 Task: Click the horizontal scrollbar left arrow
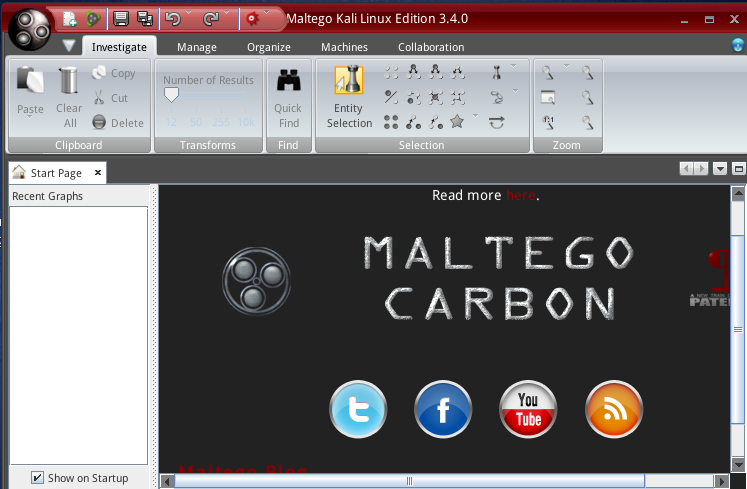pos(167,481)
